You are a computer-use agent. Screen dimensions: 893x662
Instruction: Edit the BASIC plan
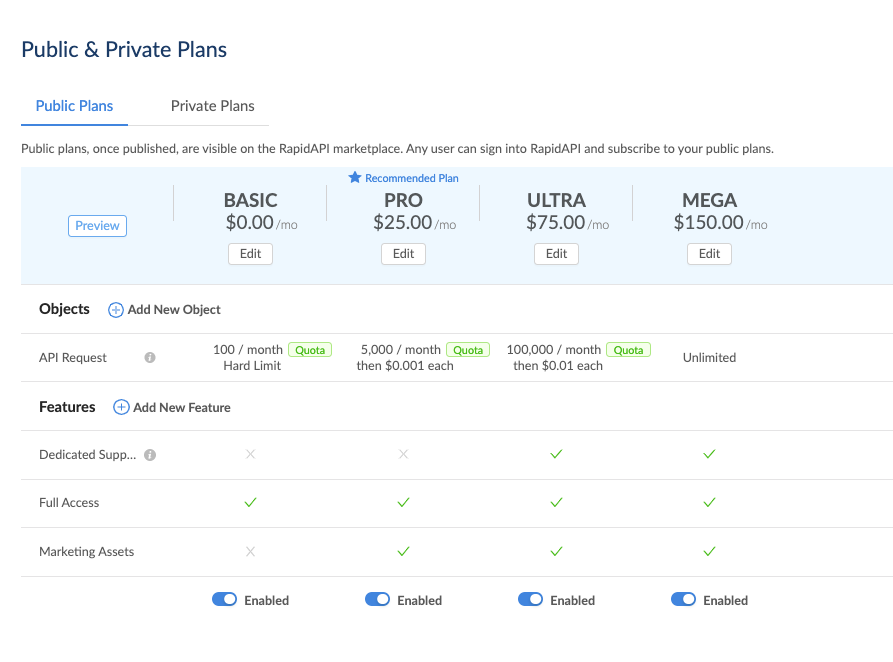[x=251, y=254]
